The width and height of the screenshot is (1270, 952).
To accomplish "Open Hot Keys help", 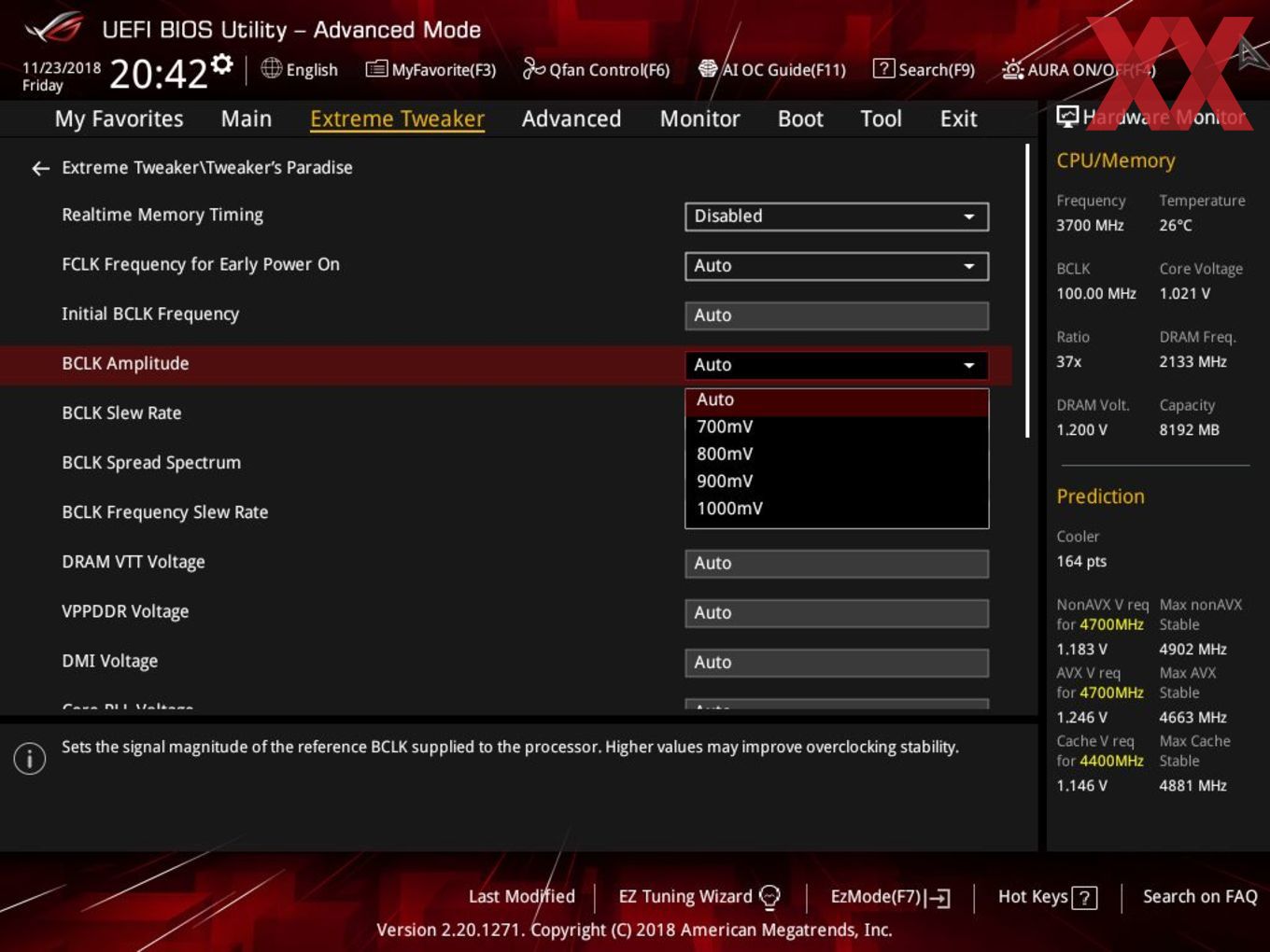I will [1047, 897].
